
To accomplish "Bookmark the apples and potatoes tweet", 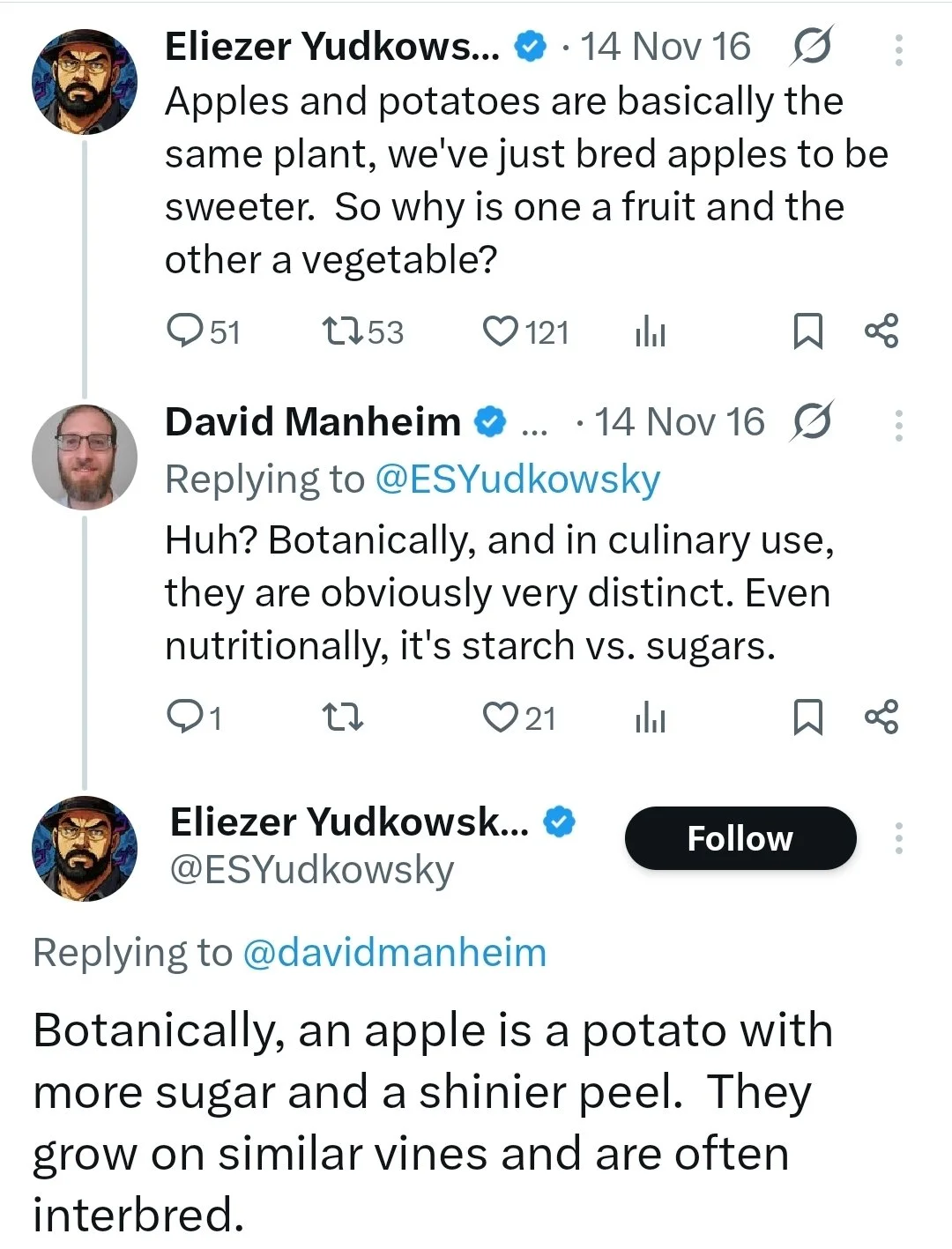I will click(807, 331).
